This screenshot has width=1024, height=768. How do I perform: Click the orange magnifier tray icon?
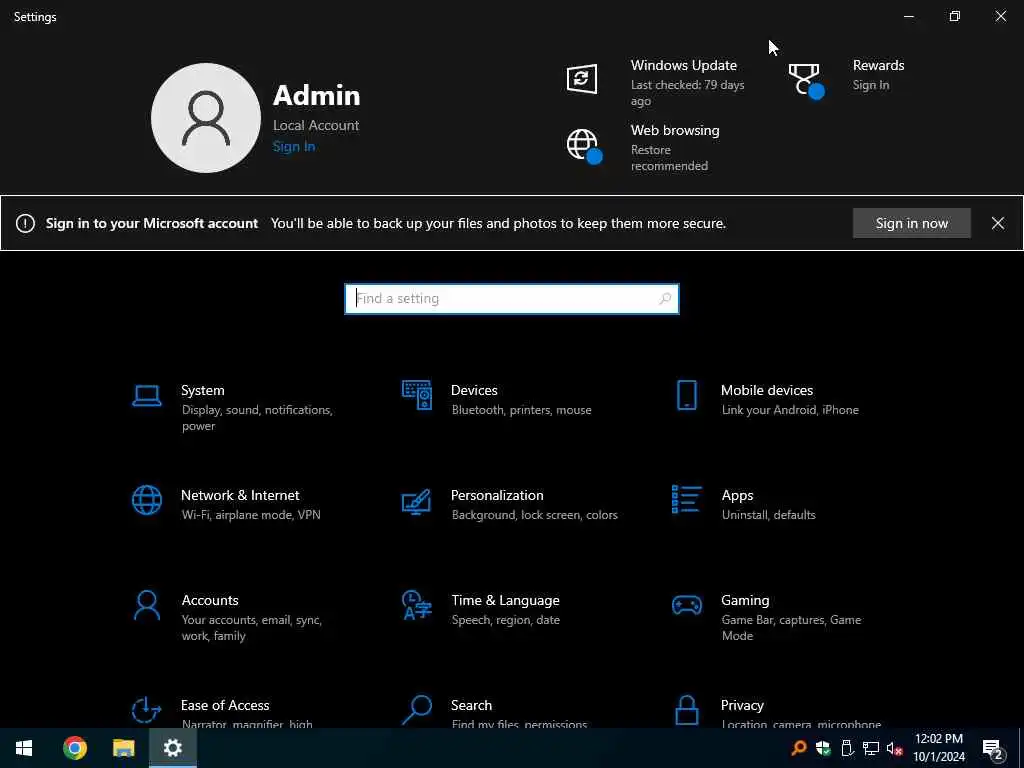[799, 748]
